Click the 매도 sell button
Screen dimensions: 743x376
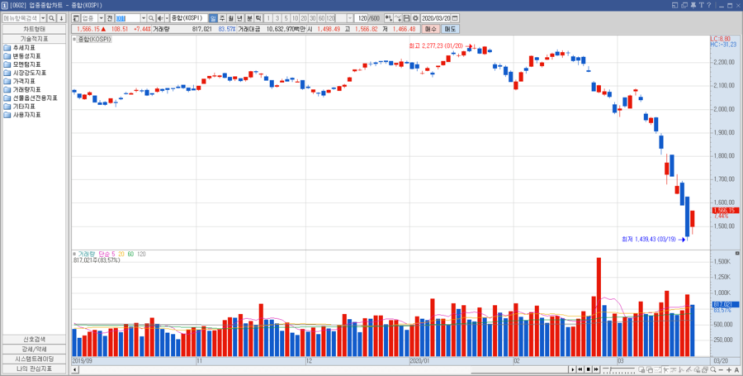(450, 29)
